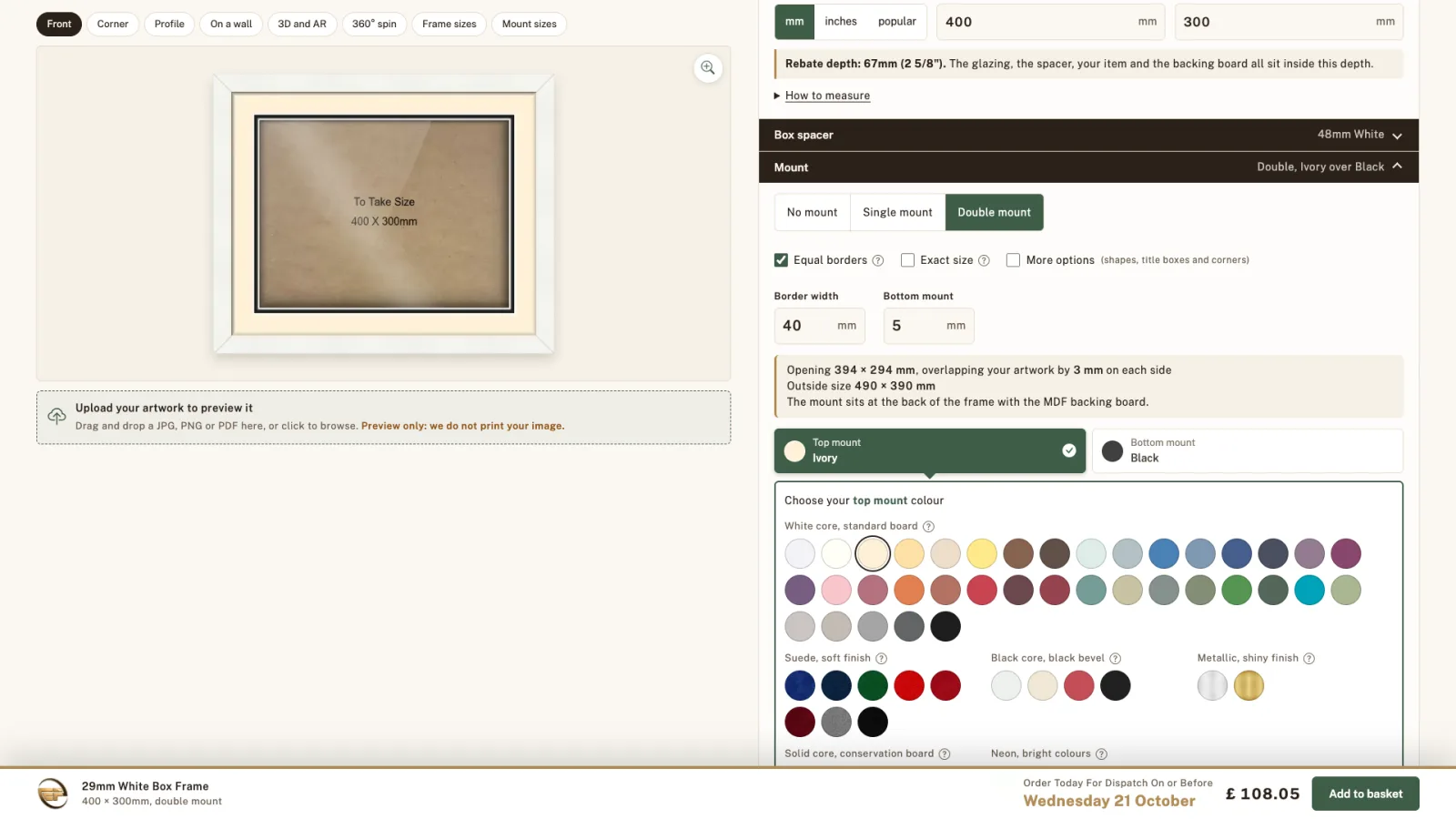Pick the gold metallic mount colour
1456x819 pixels.
pos(1249,686)
